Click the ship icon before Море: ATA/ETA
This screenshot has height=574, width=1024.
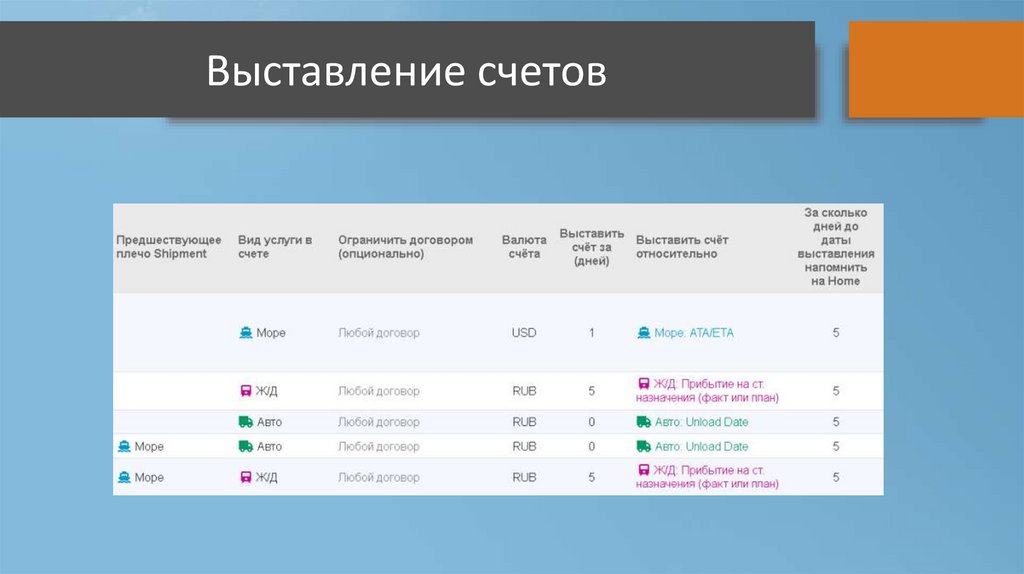(644, 333)
